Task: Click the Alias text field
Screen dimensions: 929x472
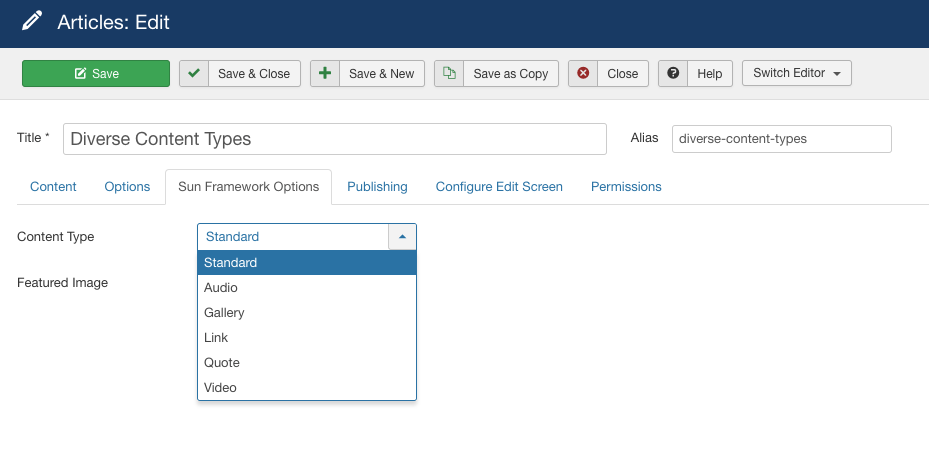Action: point(781,139)
